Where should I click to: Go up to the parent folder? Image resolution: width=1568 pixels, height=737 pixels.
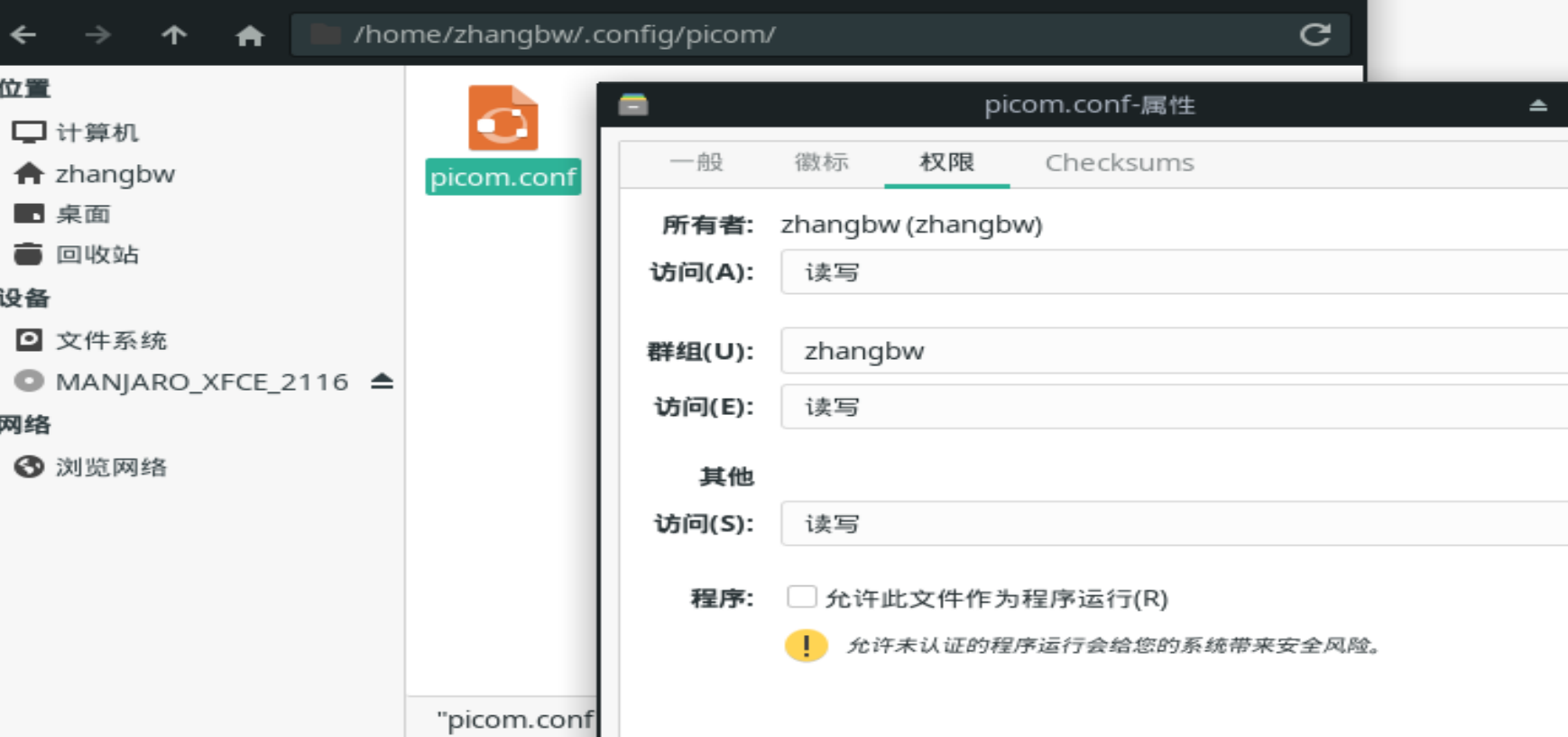tap(174, 35)
